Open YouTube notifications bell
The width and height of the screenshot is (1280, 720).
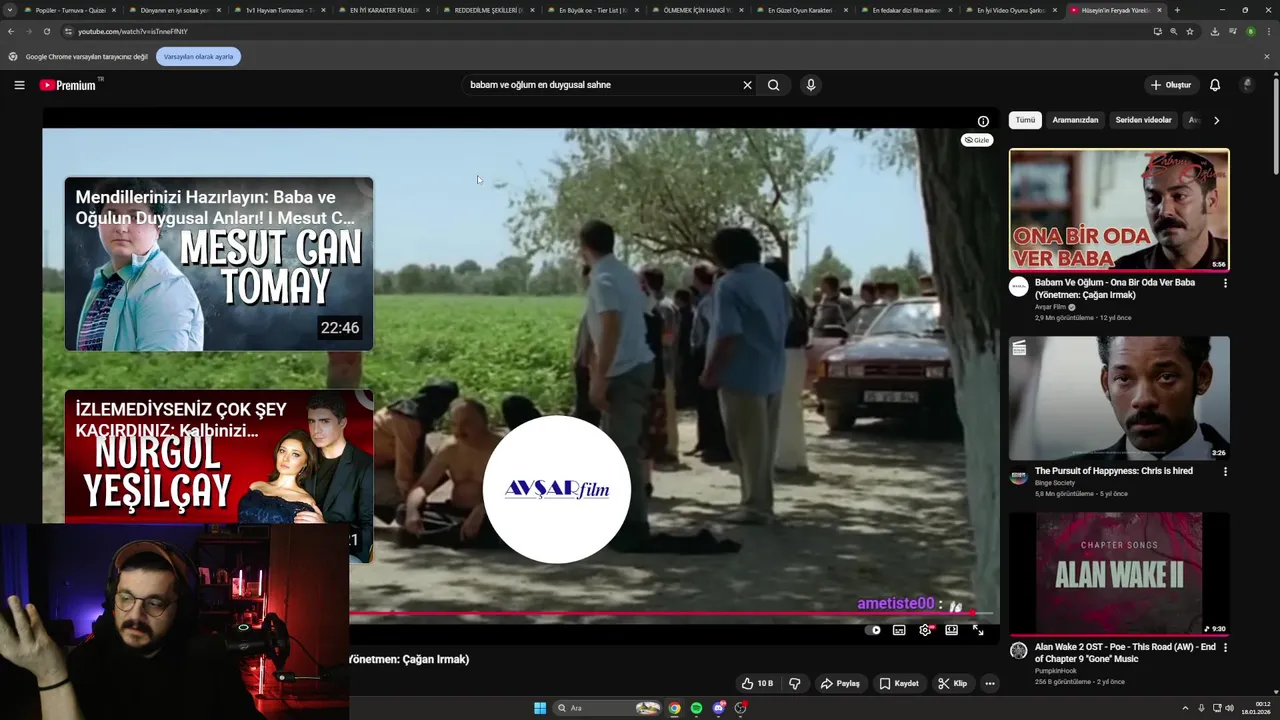click(1215, 85)
